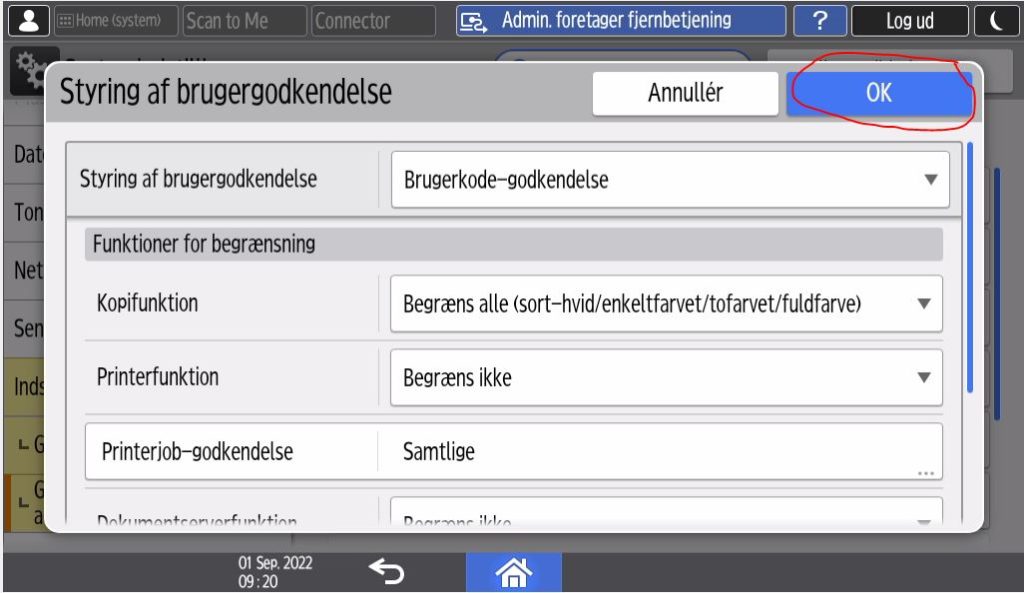Open the Scan to Me tab
The width and height of the screenshot is (1024, 593).
(x=244, y=21)
